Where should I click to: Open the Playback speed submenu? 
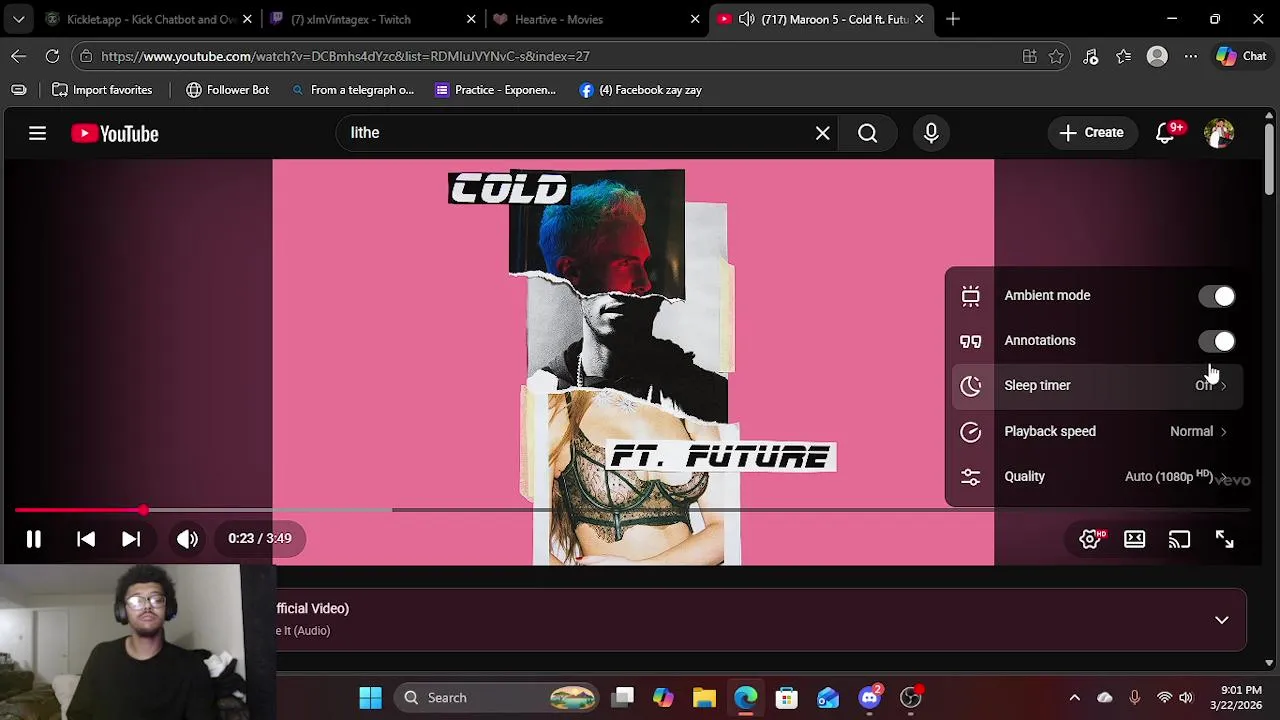(1097, 431)
